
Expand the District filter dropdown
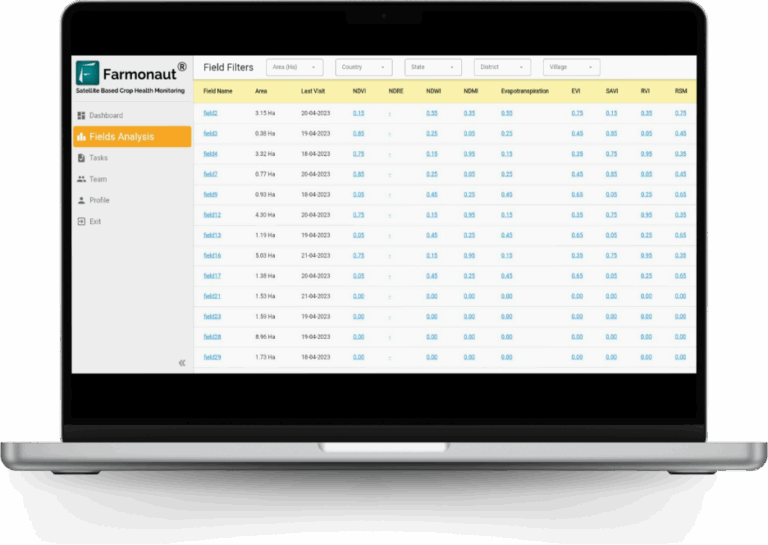[x=501, y=67]
